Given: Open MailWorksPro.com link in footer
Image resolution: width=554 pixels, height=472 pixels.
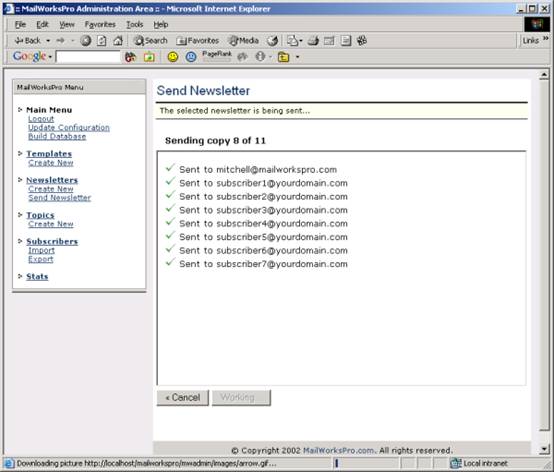Looking at the screenshot, I should [x=338, y=450].
